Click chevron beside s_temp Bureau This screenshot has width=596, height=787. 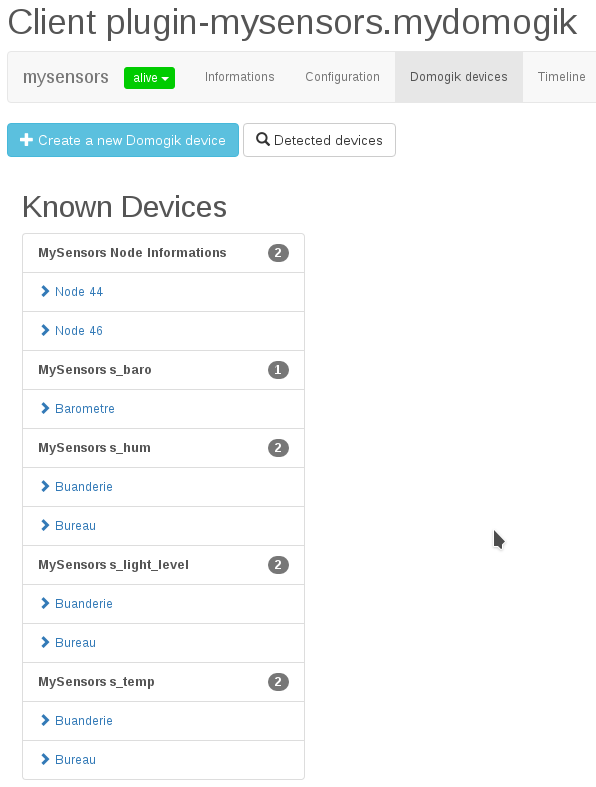45,759
